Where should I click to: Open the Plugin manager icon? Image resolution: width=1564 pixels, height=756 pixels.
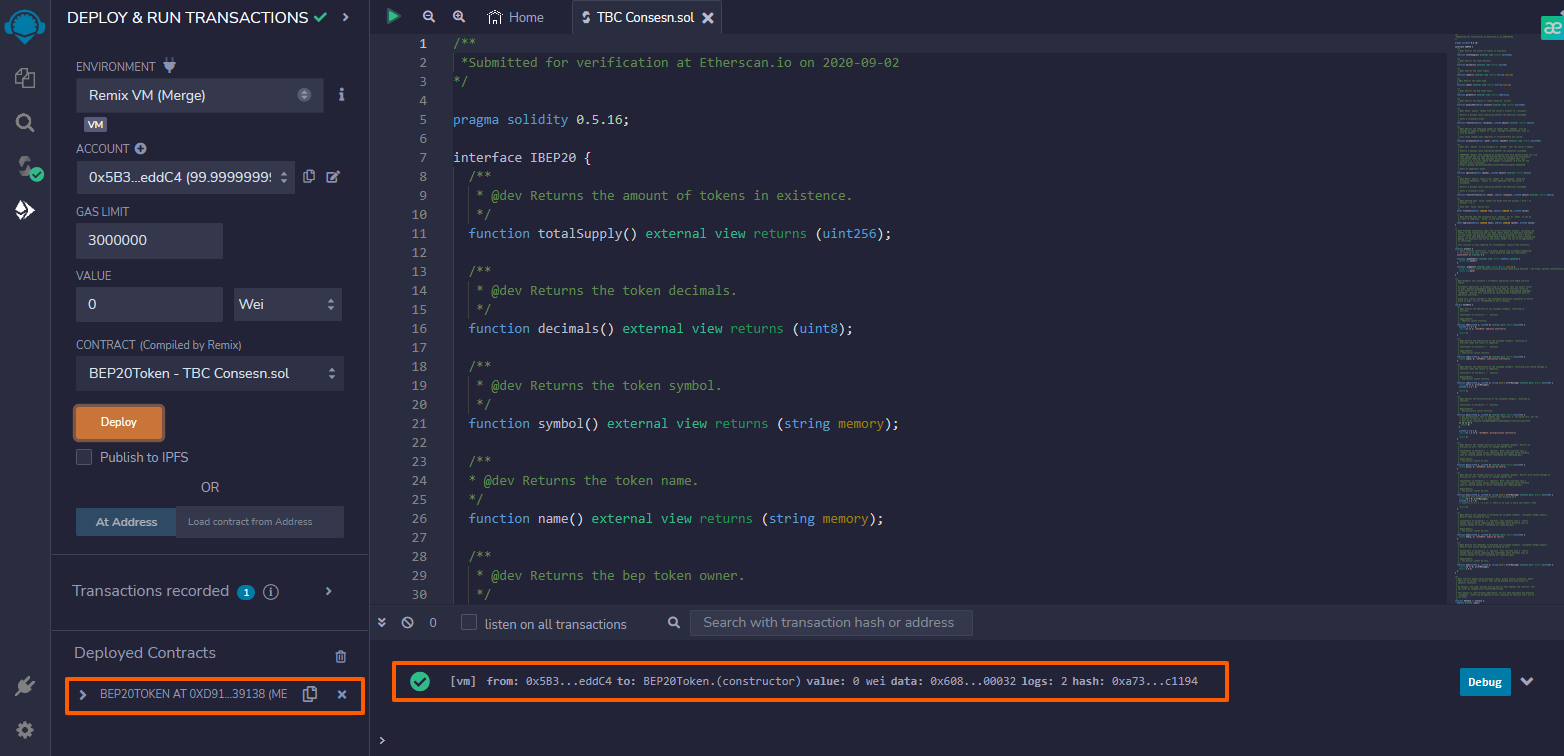pos(25,686)
